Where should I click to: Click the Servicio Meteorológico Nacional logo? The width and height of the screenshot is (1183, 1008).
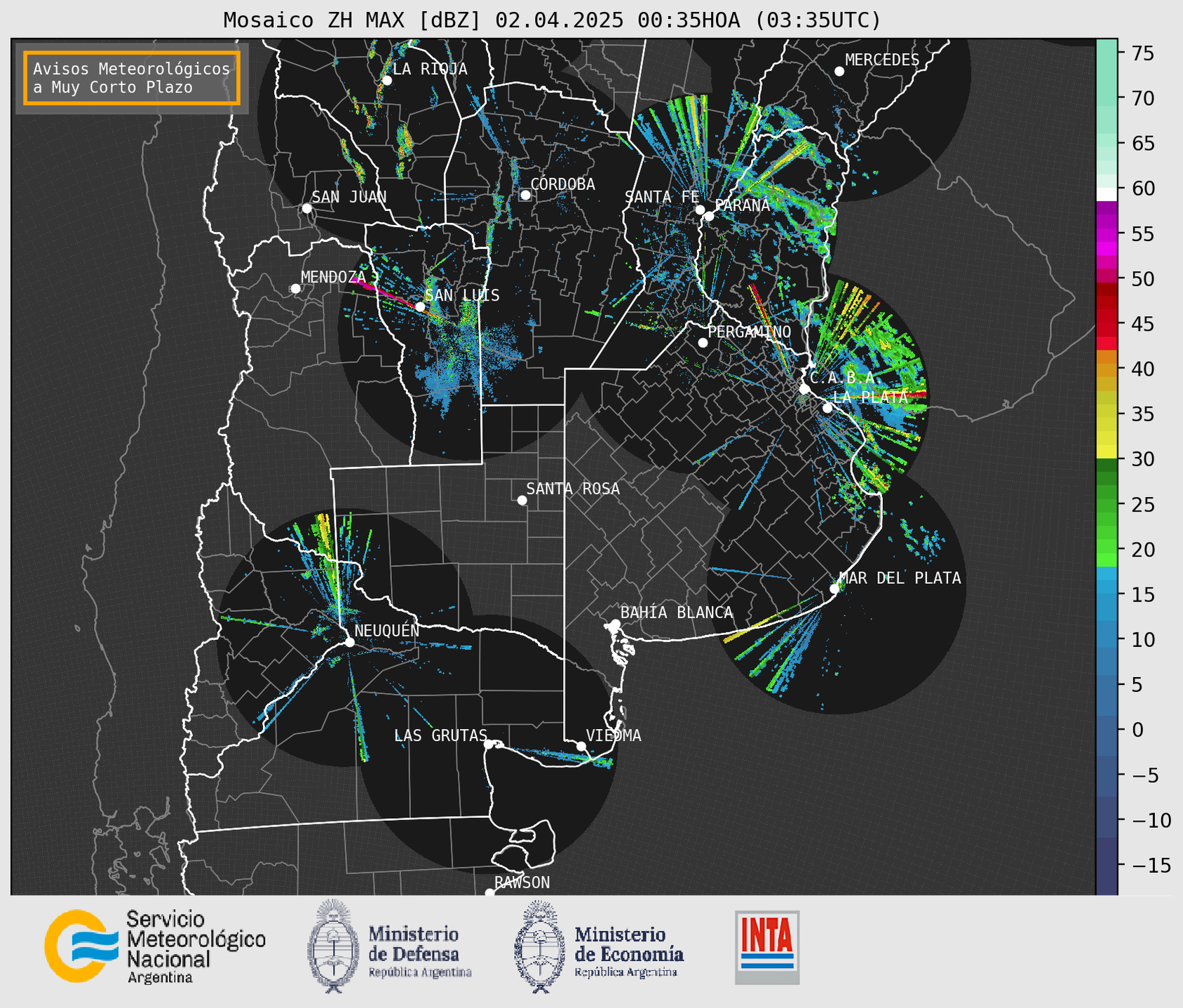tap(155, 946)
